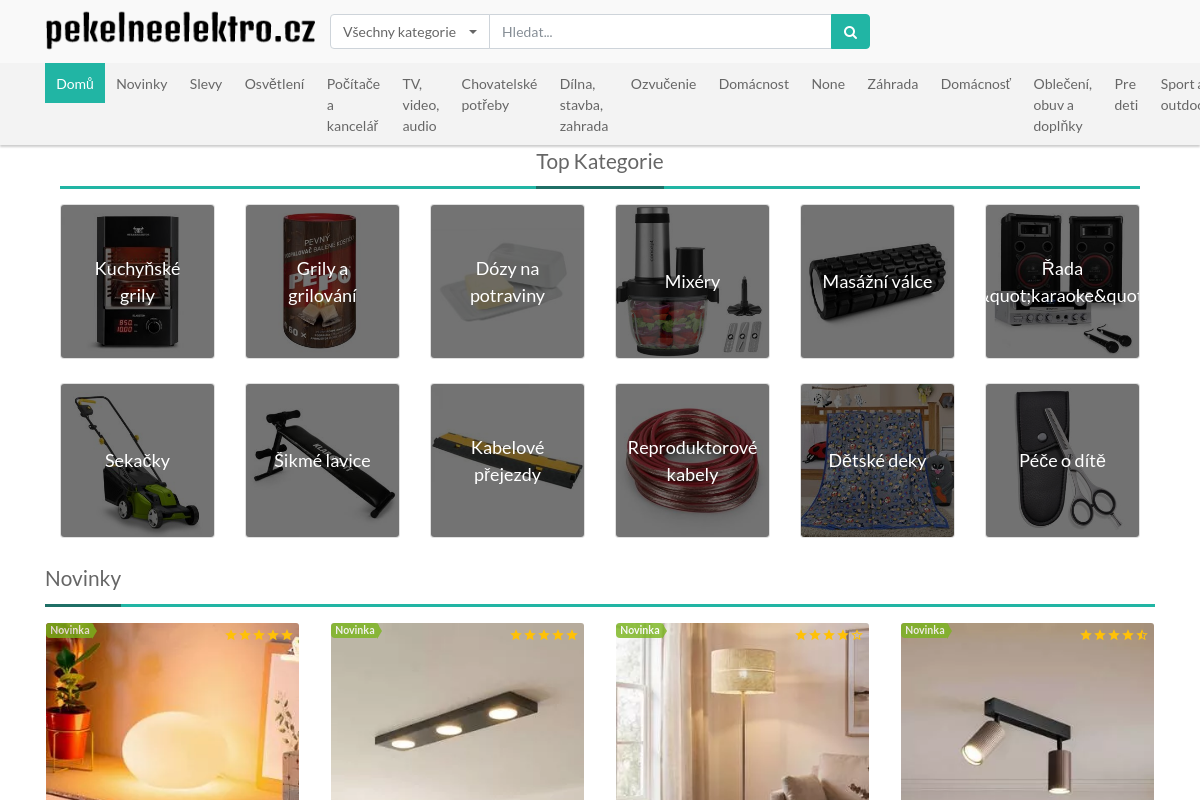
Task: Choose the Grily a grilování tile
Action: [x=322, y=282]
